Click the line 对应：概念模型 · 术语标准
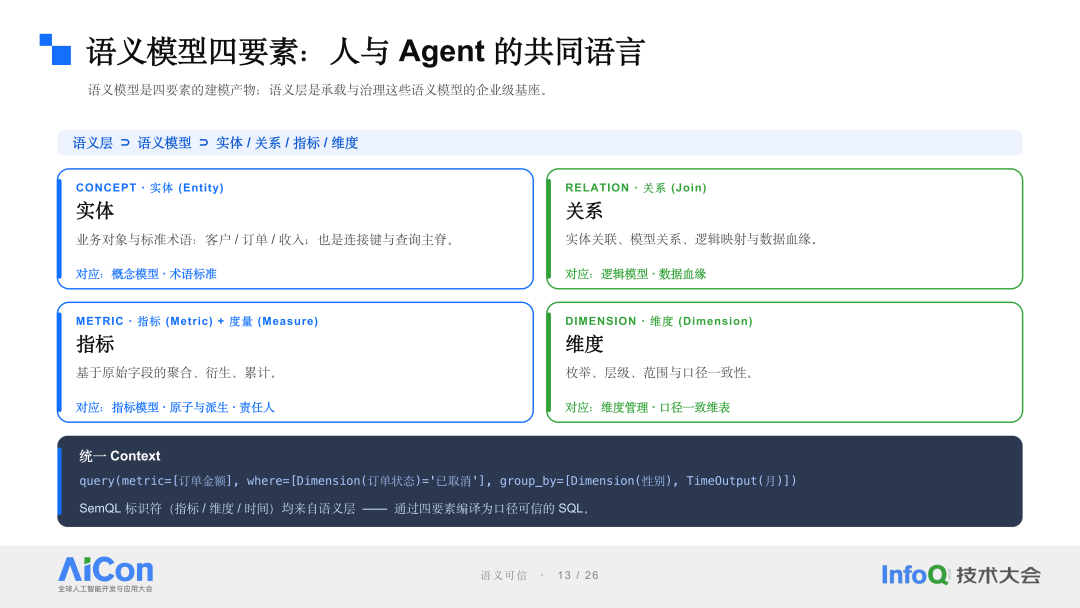The width and height of the screenshot is (1080, 608). 146,274
